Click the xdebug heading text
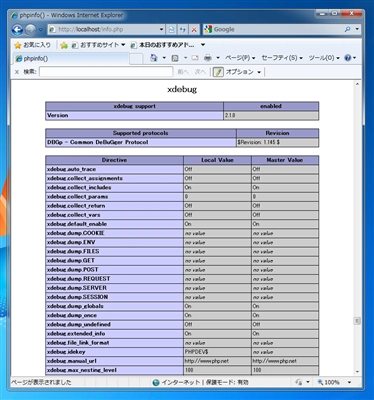 (182, 89)
